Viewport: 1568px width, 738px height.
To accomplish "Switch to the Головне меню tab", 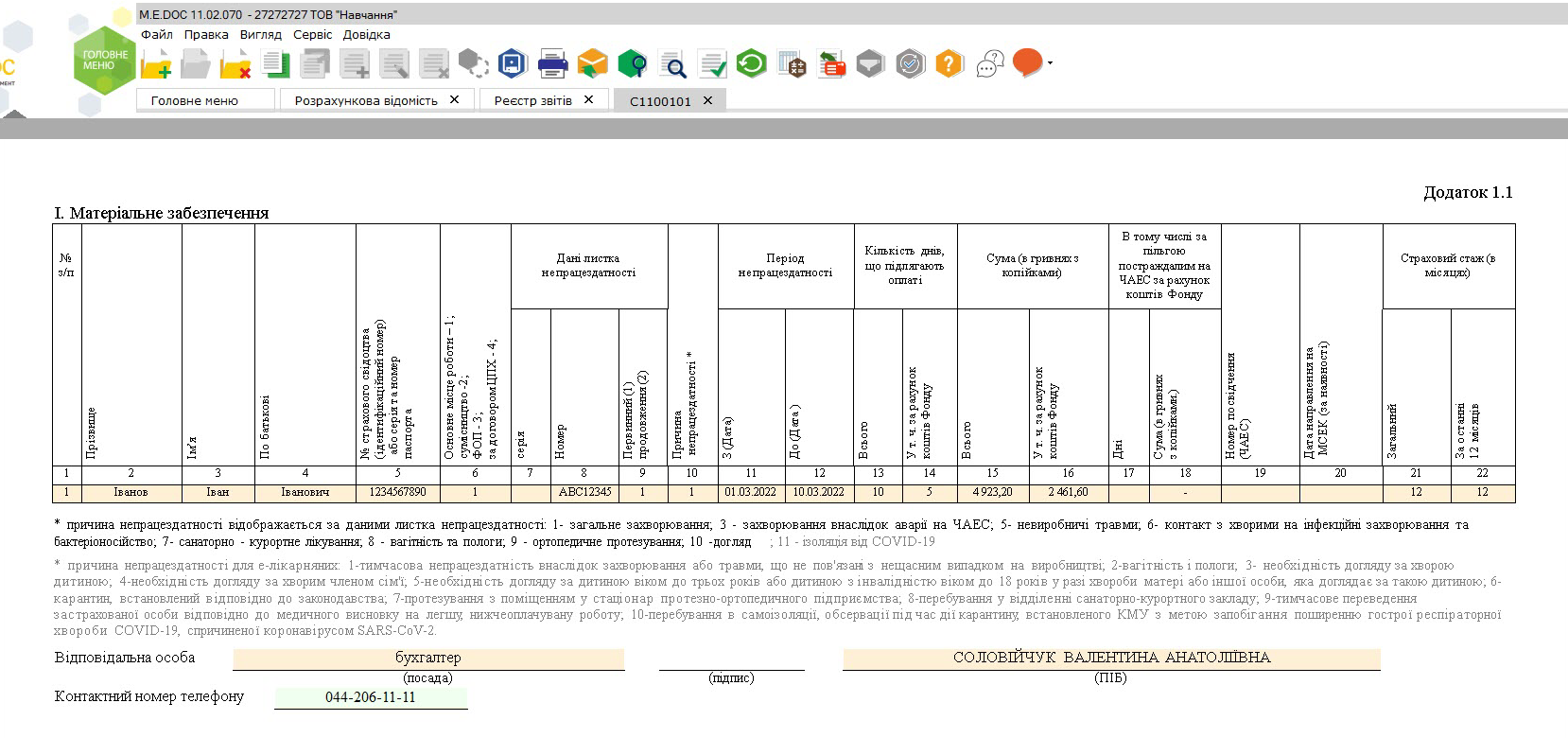I will coord(195,100).
